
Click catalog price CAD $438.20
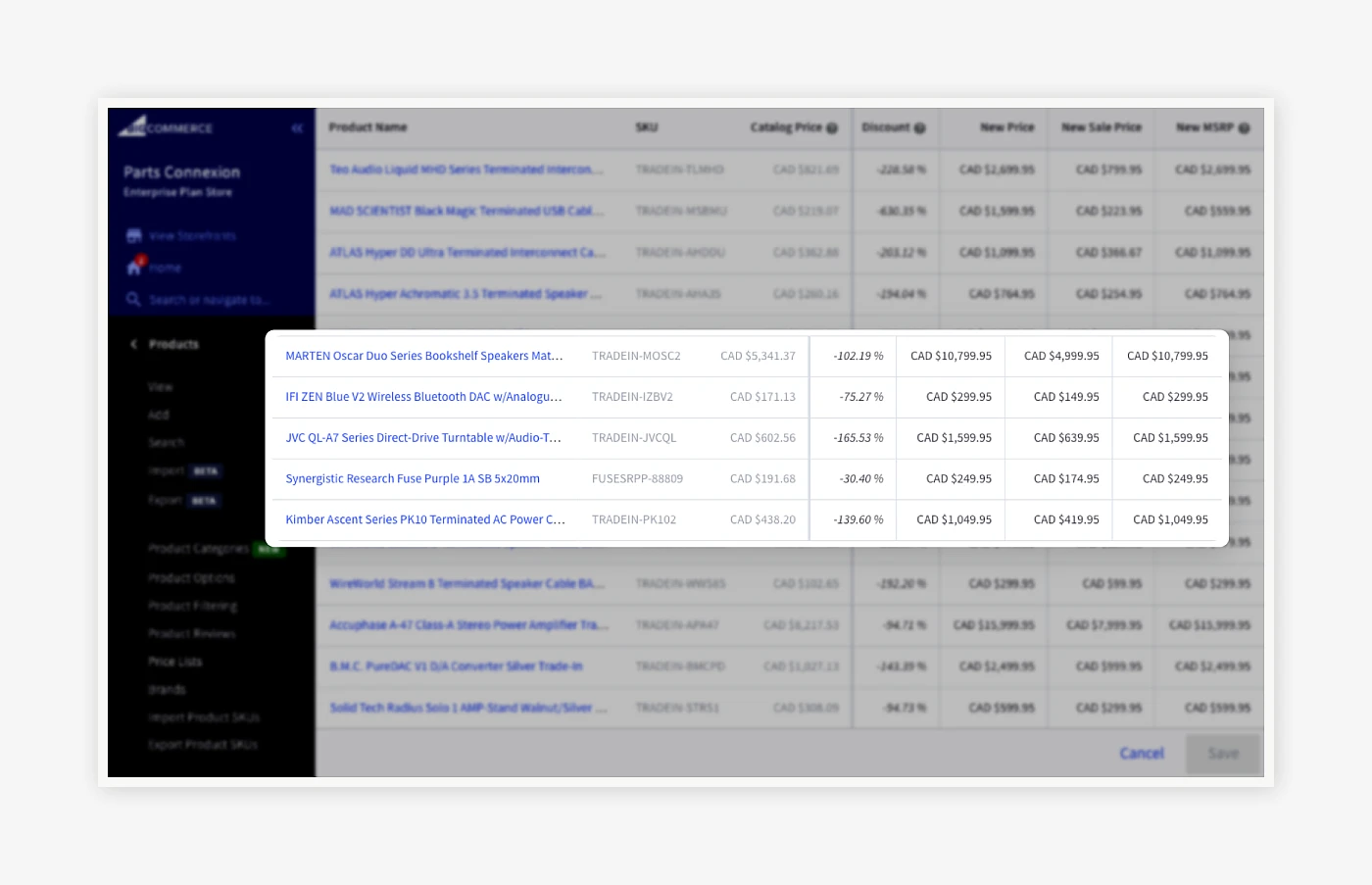coord(762,520)
